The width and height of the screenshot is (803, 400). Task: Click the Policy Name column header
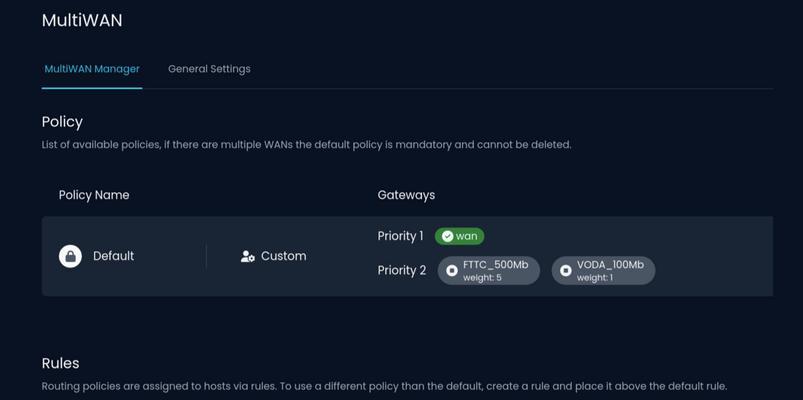tap(94, 195)
